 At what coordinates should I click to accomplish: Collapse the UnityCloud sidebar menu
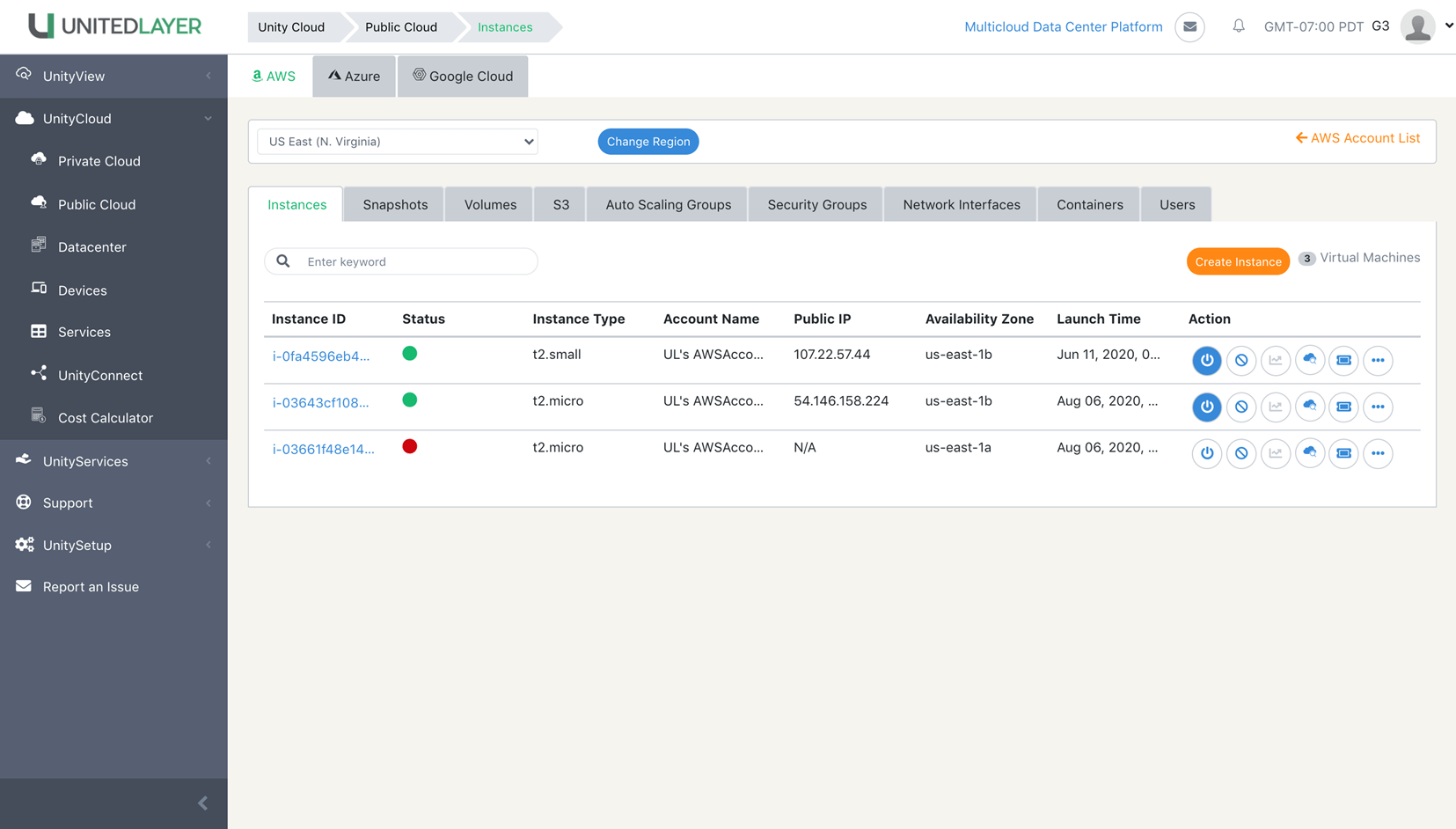pos(113,119)
